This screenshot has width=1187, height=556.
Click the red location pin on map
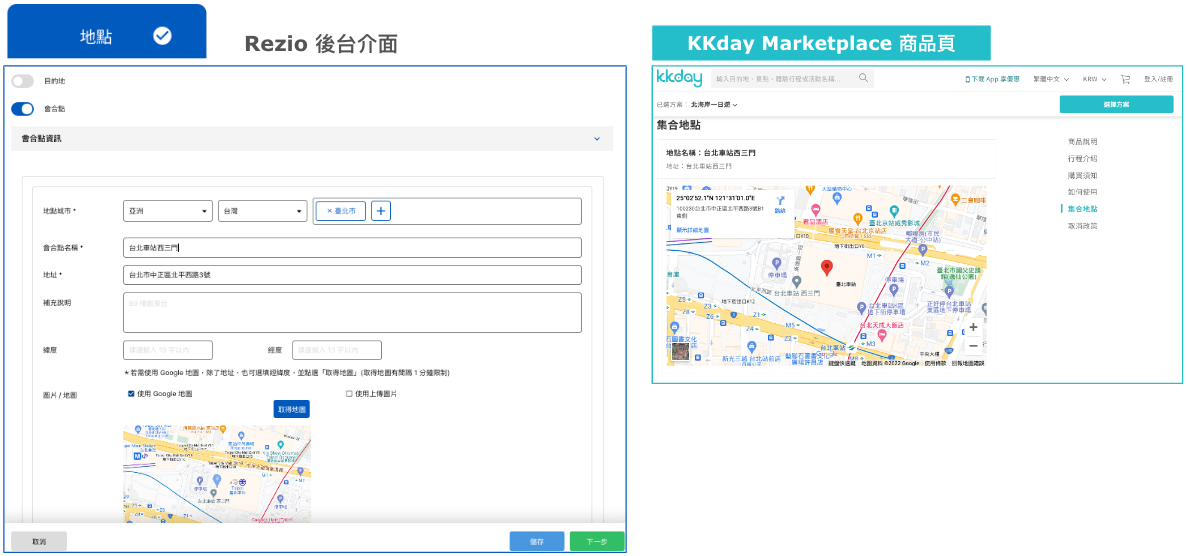(x=827, y=267)
